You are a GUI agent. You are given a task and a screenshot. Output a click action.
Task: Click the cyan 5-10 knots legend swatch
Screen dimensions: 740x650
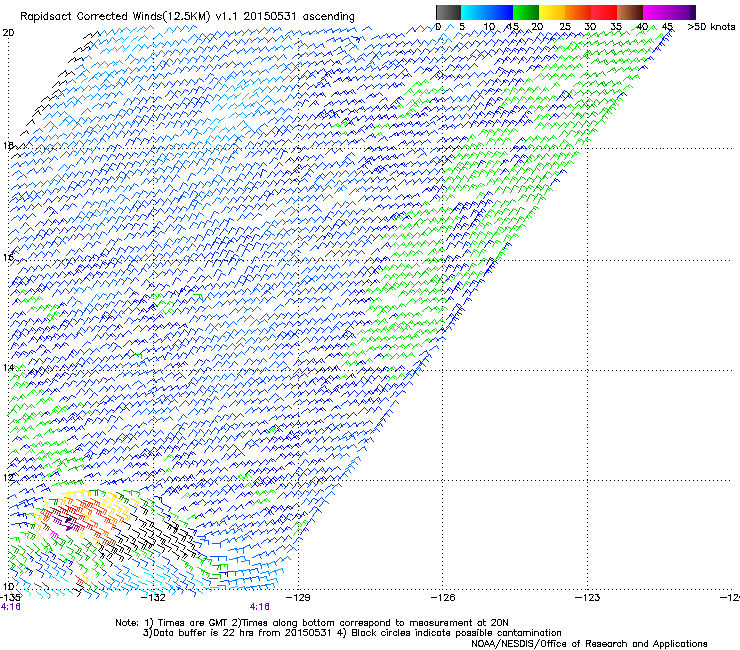point(474,12)
